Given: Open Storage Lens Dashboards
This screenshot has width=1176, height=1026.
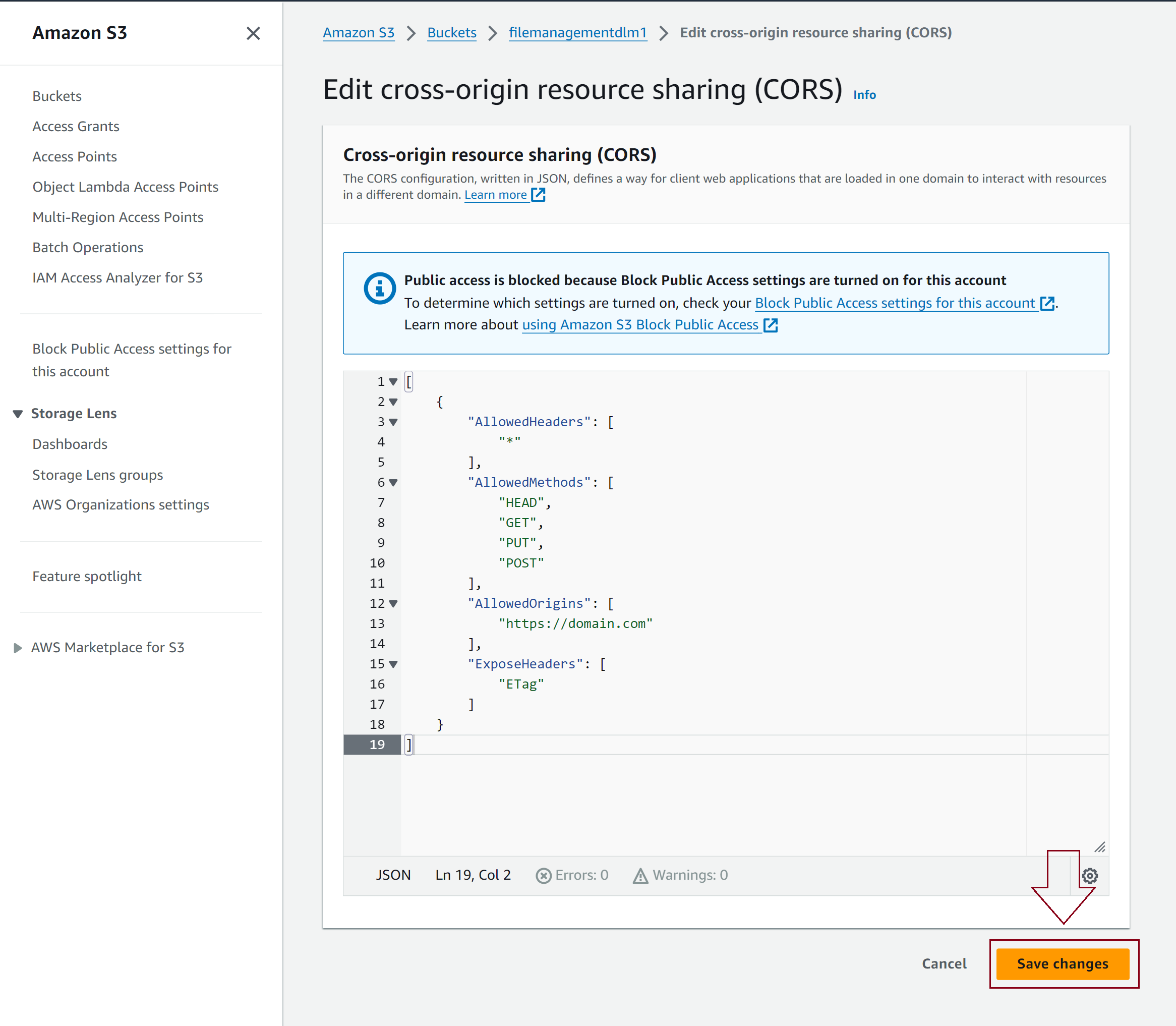Looking at the screenshot, I should (x=70, y=444).
